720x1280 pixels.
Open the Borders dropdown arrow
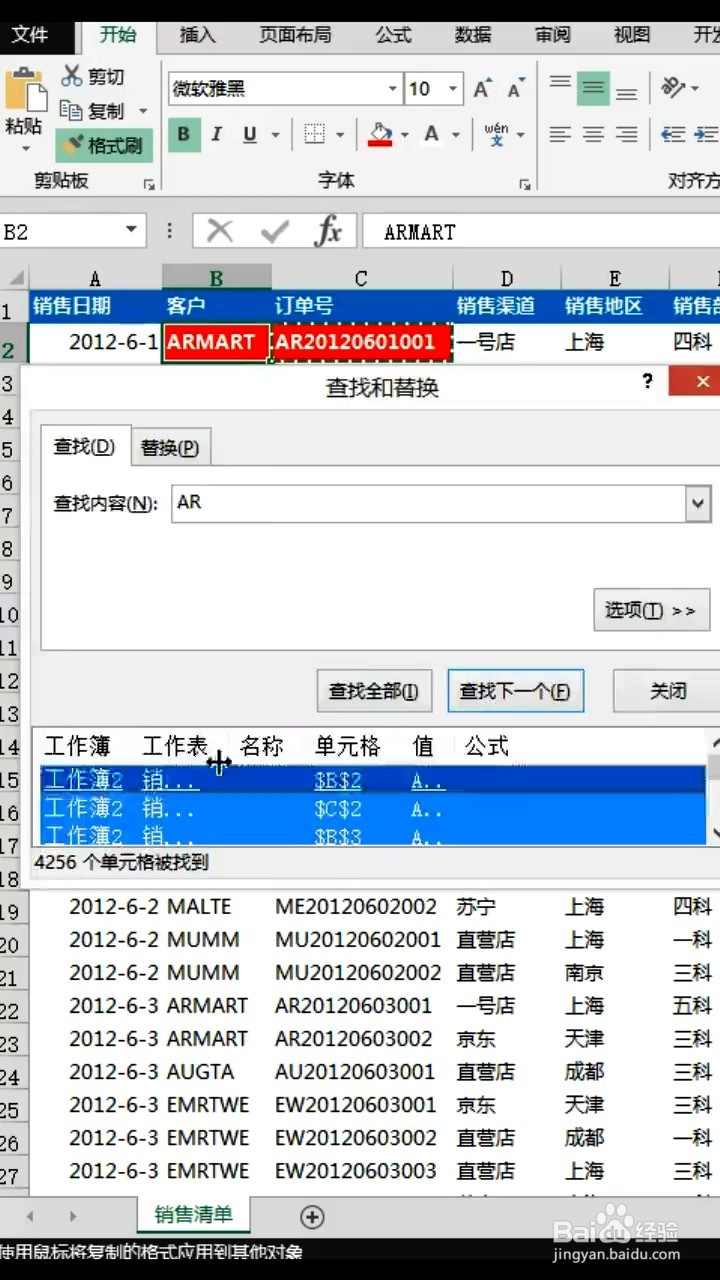(x=340, y=135)
